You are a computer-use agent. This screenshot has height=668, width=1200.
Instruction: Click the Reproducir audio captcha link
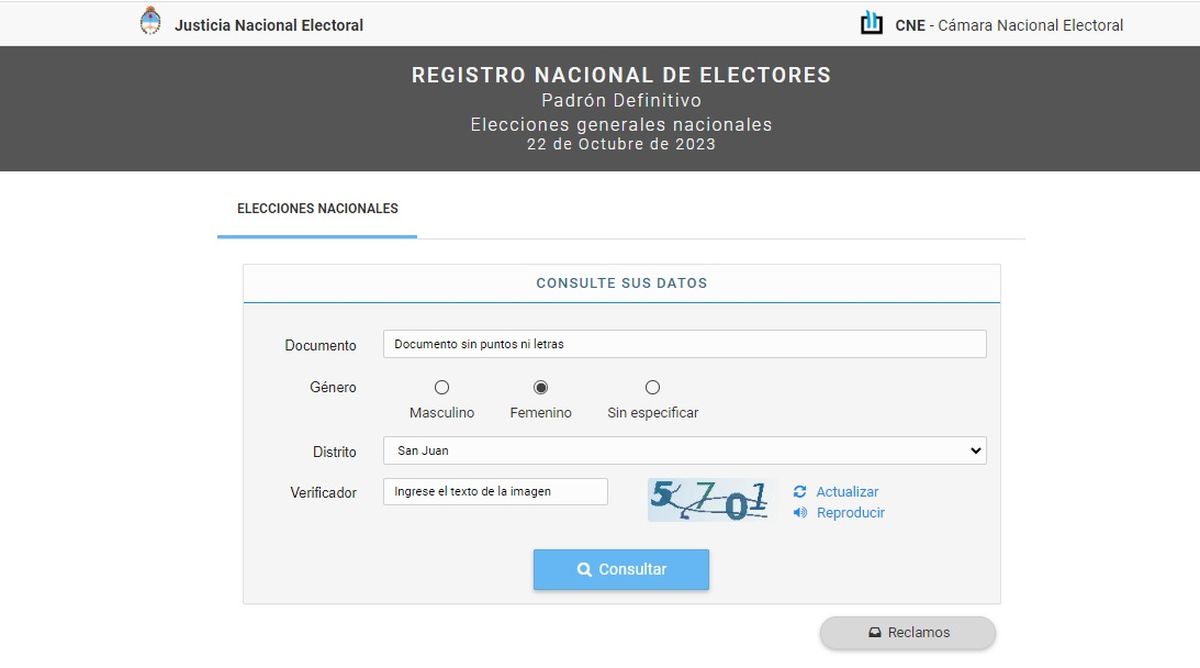click(x=850, y=513)
